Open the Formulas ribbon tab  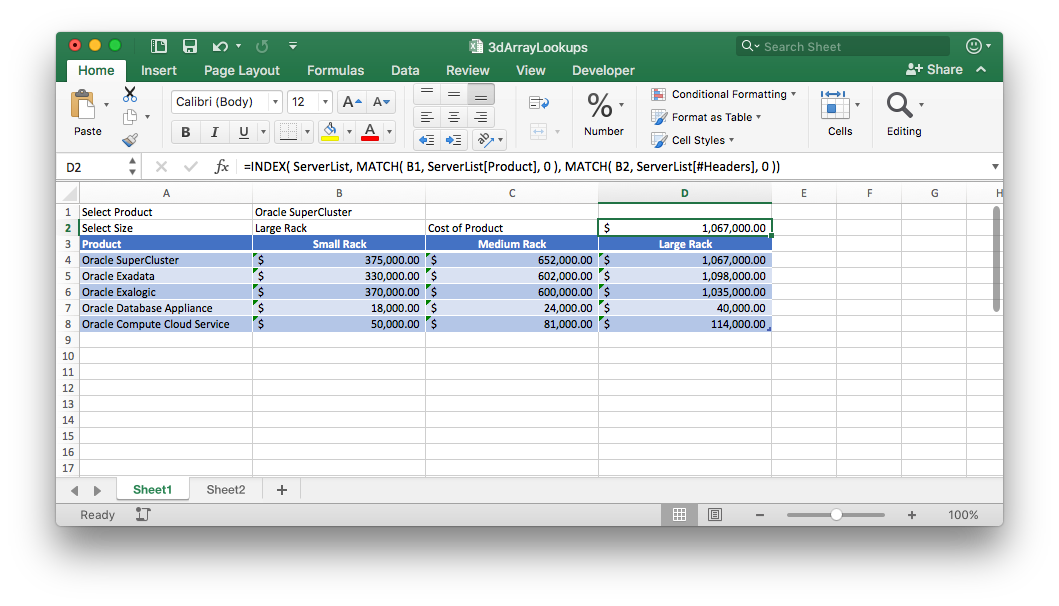(x=335, y=70)
